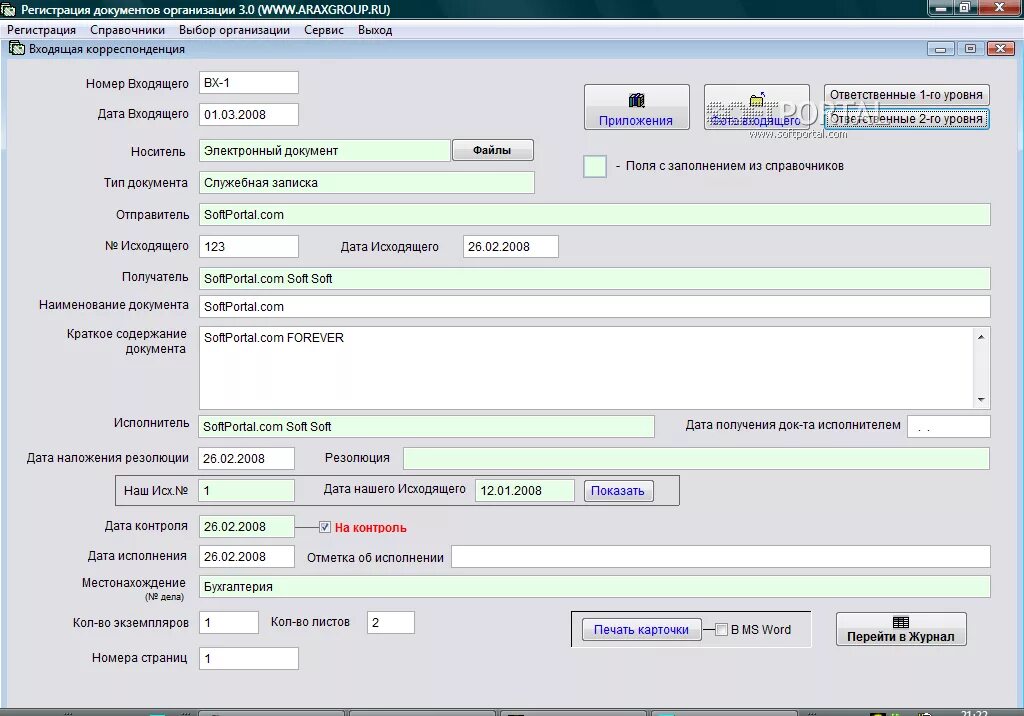This screenshot has height=716, width=1024.
Task: Select the Тип документа reference field
Action: [366, 182]
